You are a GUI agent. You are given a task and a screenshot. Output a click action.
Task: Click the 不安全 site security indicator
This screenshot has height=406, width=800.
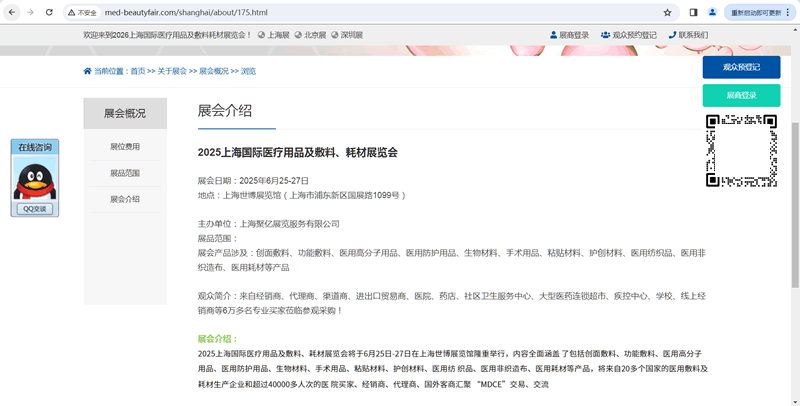pyautogui.click(x=82, y=12)
